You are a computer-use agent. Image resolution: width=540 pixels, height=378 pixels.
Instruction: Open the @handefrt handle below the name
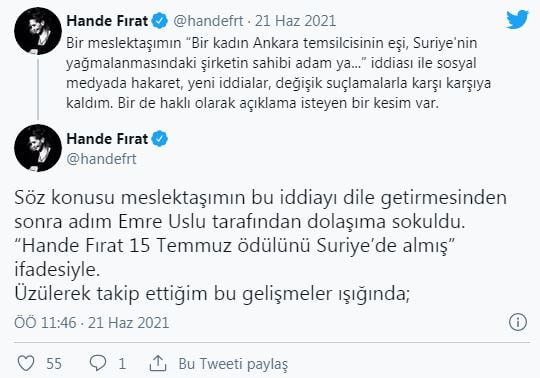tap(101, 159)
